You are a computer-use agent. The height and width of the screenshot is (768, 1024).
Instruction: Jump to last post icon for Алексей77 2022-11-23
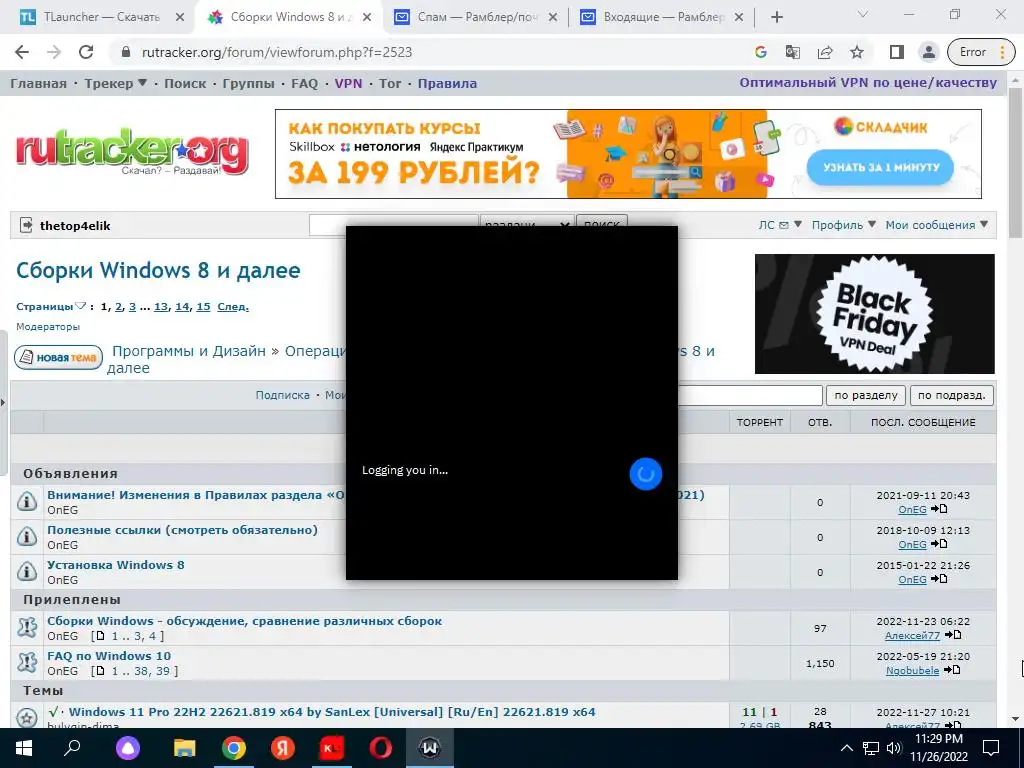953,635
